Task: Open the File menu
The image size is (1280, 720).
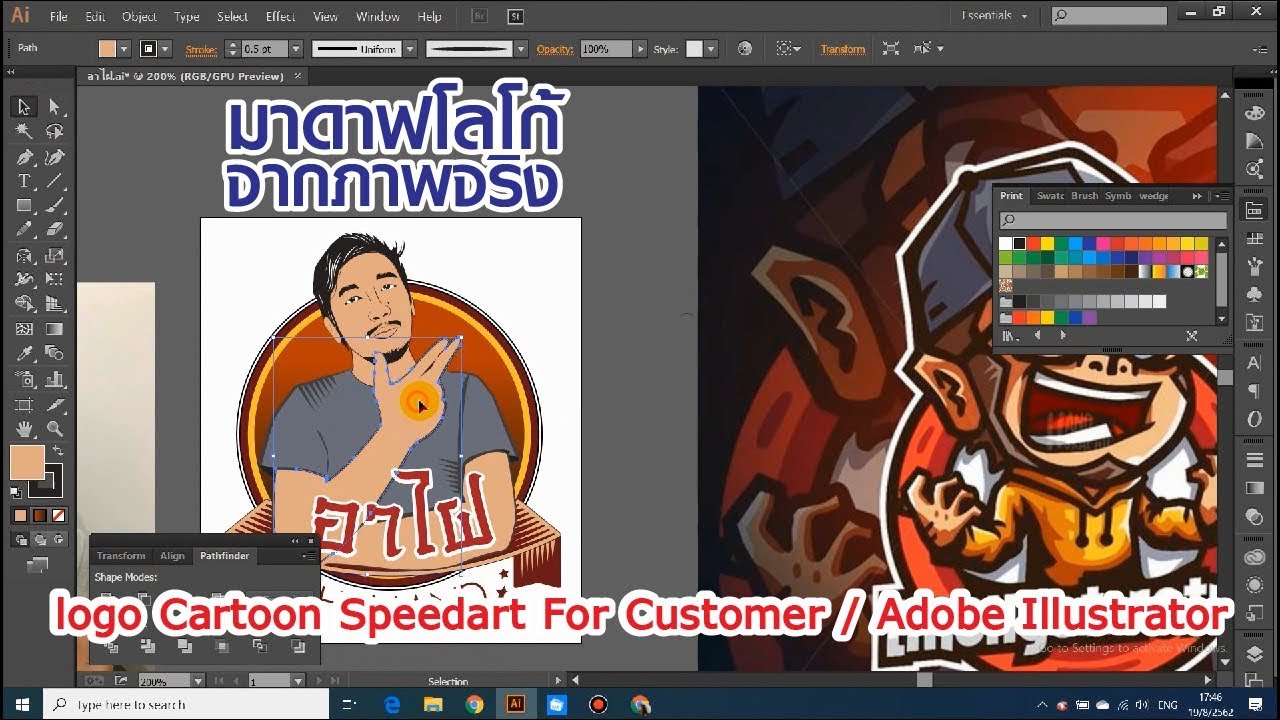Action: point(59,17)
